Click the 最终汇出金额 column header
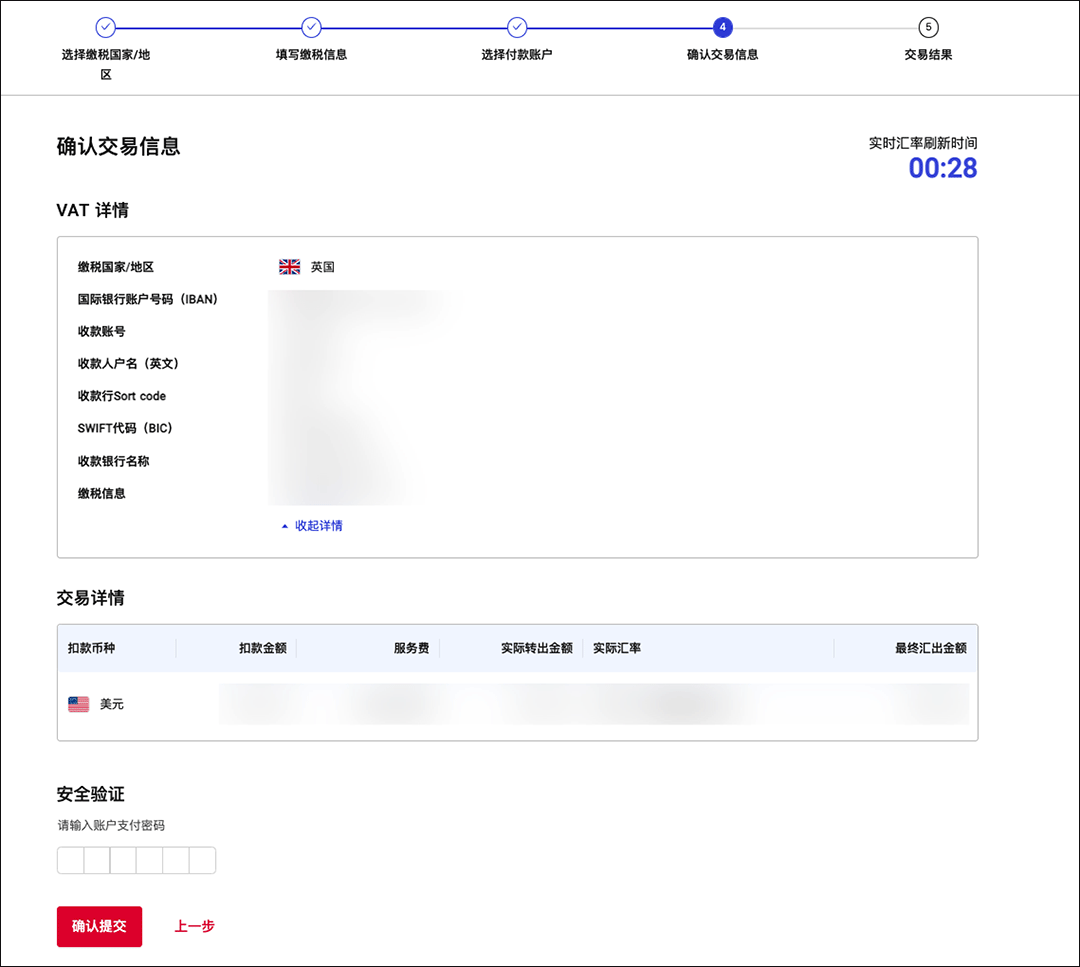The image size is (1080, 967). coord(930,648)
